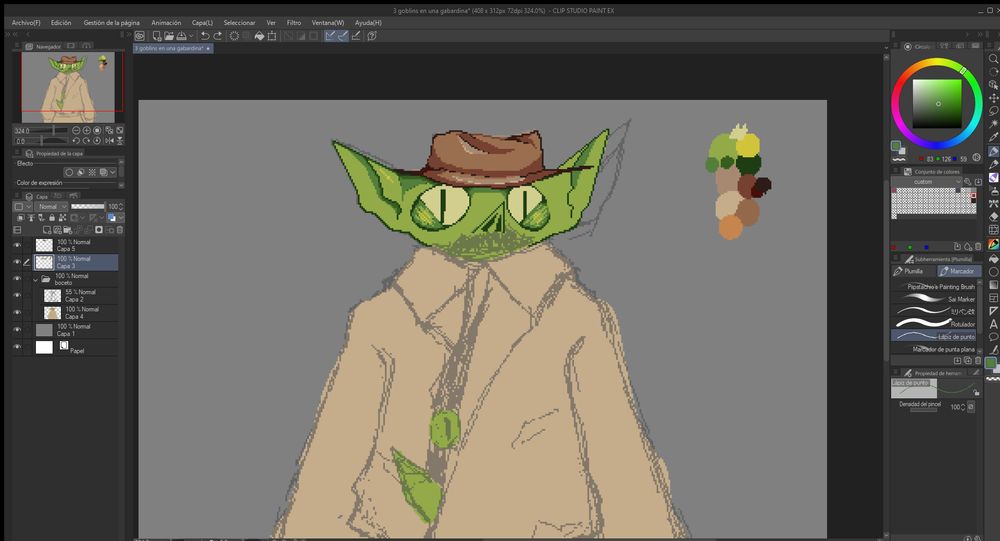Click the Fill bucket command bar icon
The image size is (1000, 541).
point(260,36)
